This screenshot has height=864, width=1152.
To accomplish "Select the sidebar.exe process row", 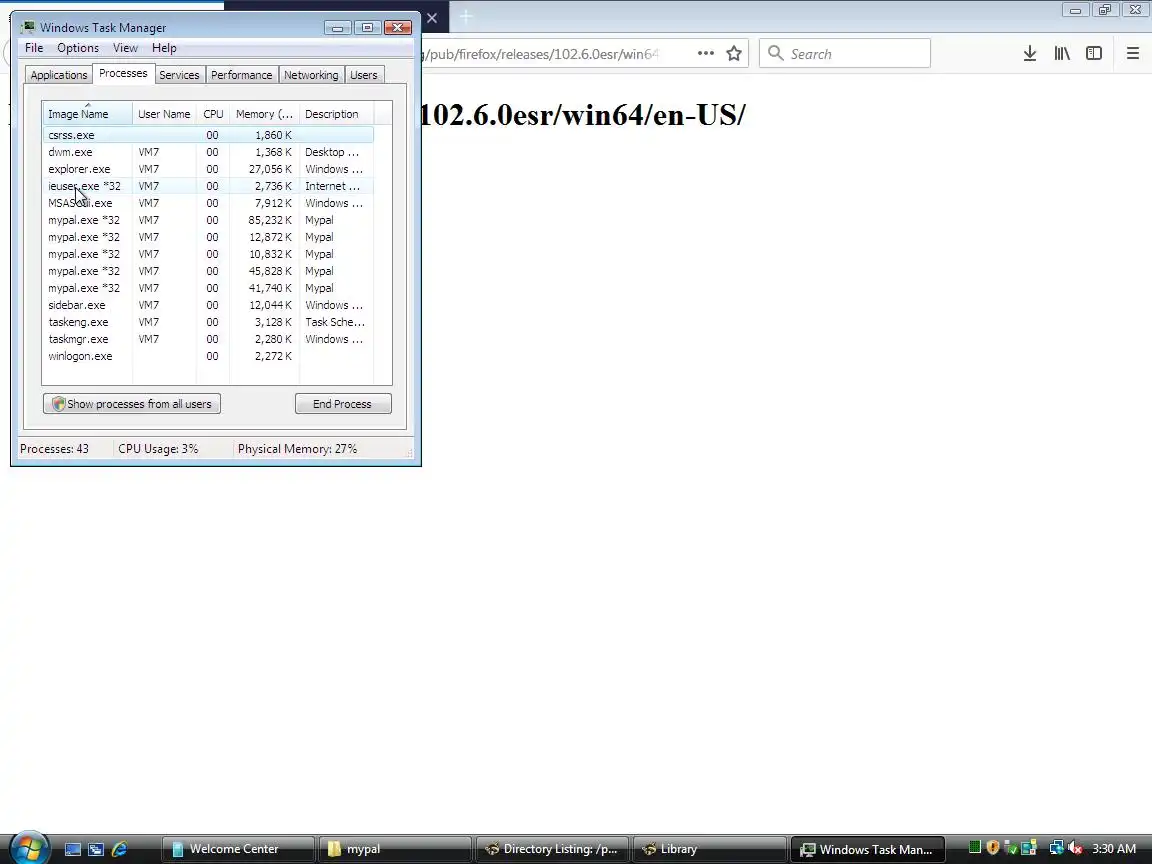I will coord(208,305).
